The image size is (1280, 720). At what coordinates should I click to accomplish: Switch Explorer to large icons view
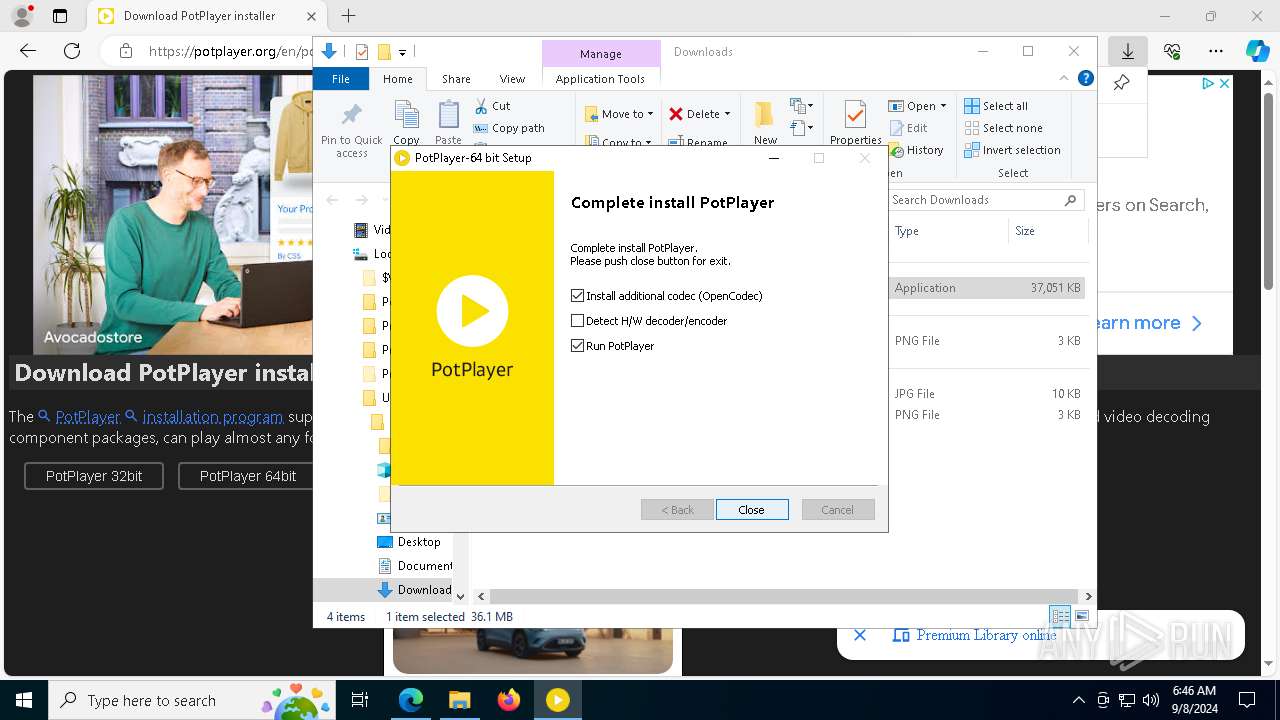(x=1081, y=617)
